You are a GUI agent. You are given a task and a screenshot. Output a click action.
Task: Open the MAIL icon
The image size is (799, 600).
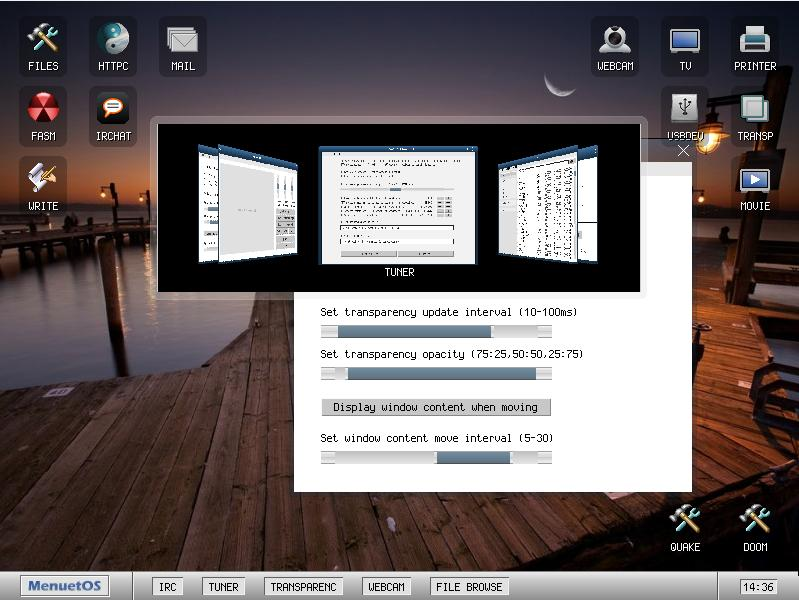(183, 46)
